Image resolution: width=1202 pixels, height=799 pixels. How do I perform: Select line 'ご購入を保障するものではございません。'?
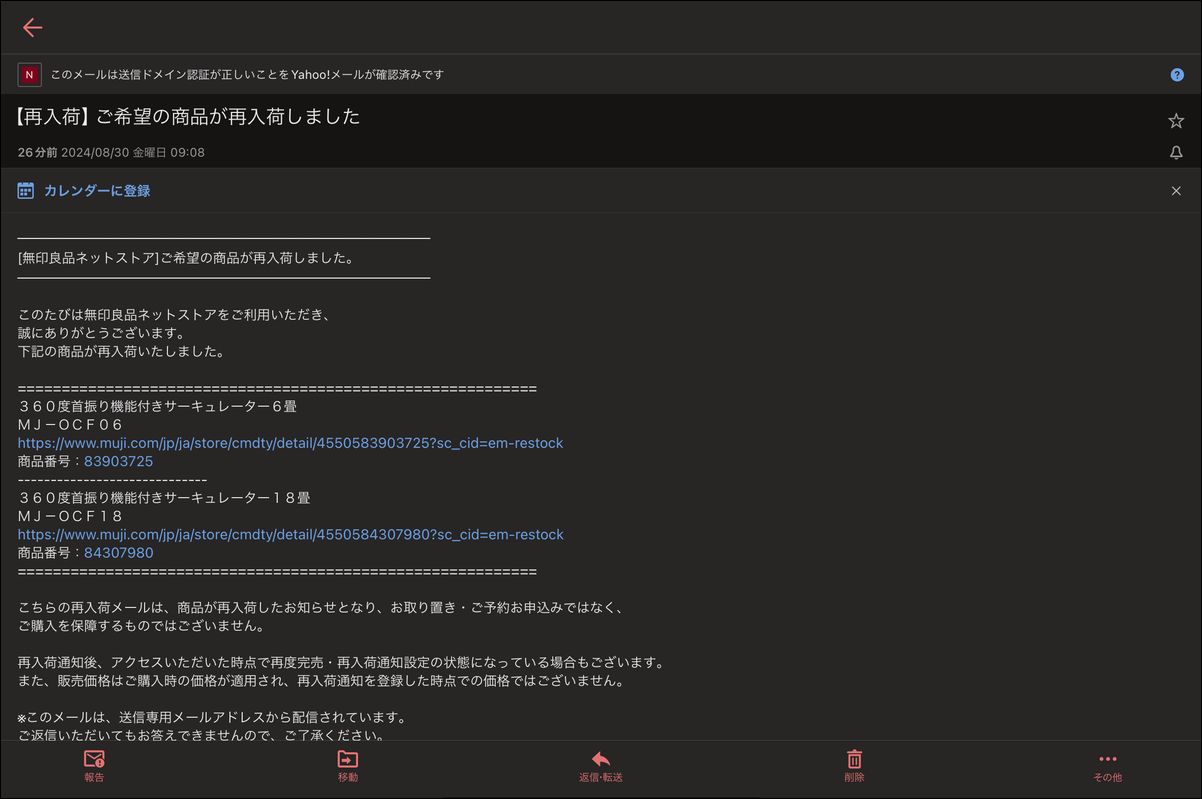[141, 626]
